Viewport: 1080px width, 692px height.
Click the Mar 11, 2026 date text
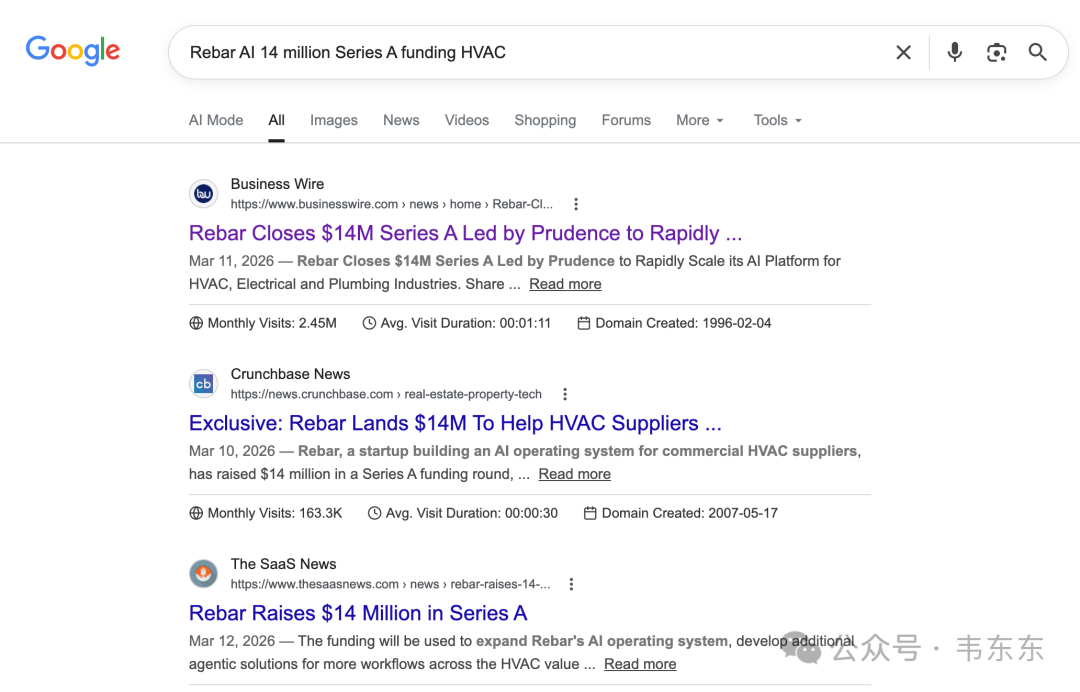pyautogui.click(x=231, y=261)
